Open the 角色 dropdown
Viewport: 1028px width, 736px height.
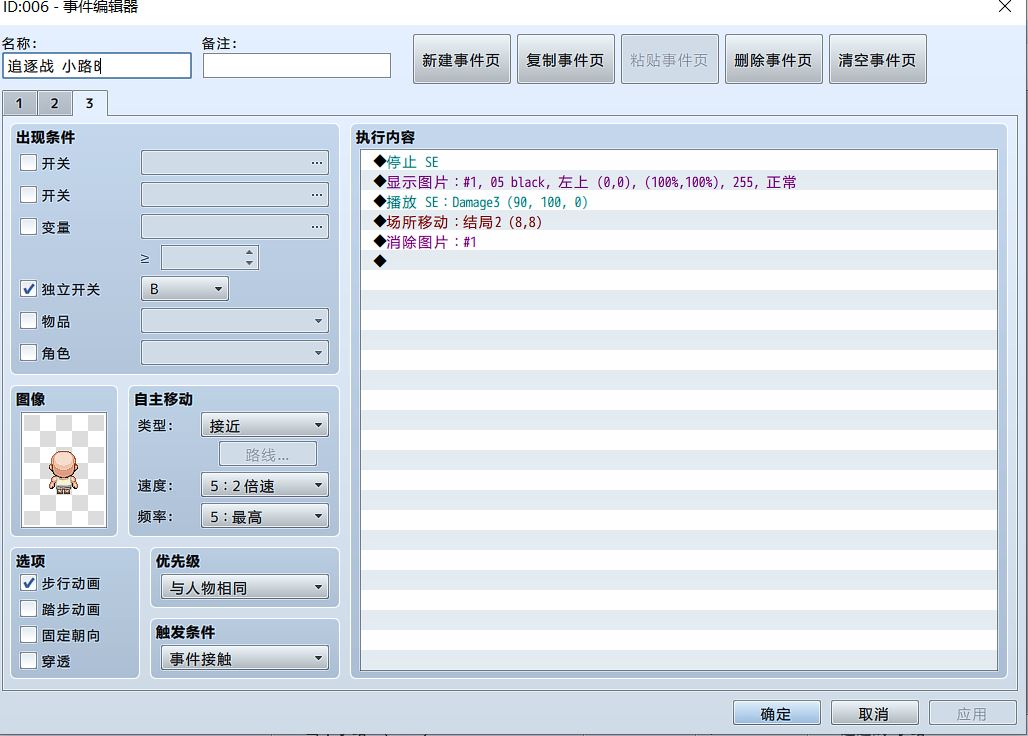coord(235,353)
